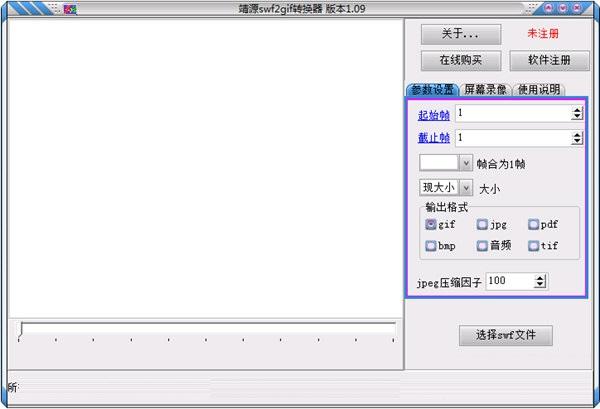Open the 软件注册 registration button

[549, 60]
